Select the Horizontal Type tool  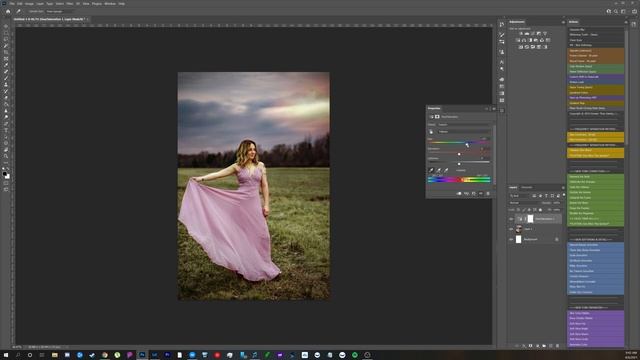coord(6,130)
